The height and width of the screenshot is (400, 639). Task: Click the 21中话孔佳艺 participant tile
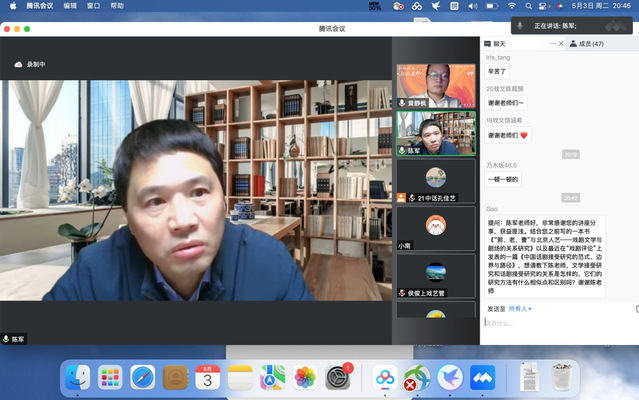click(x=435, y=182)
